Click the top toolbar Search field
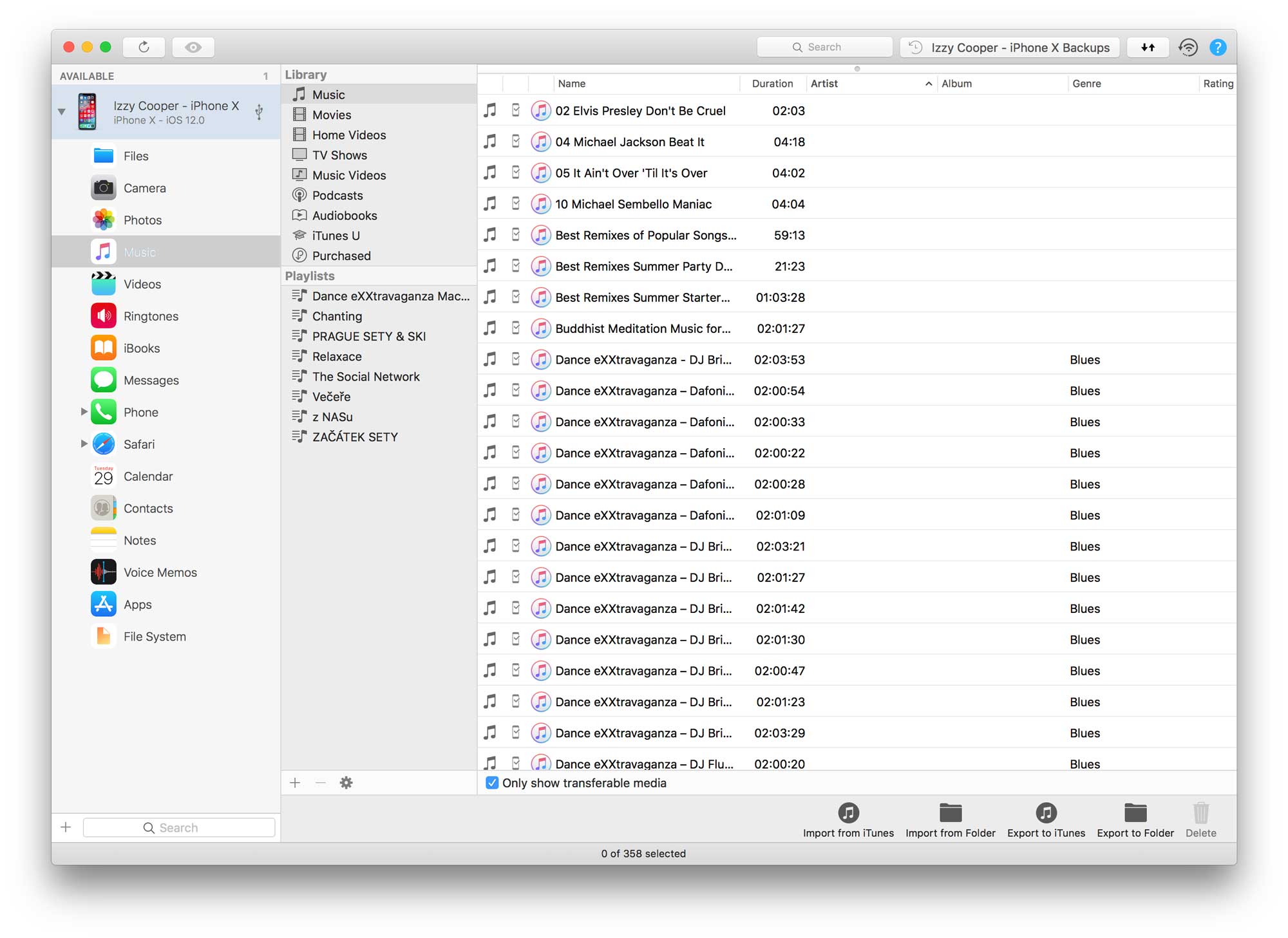The image size is (1288, 938). [824, 47]
